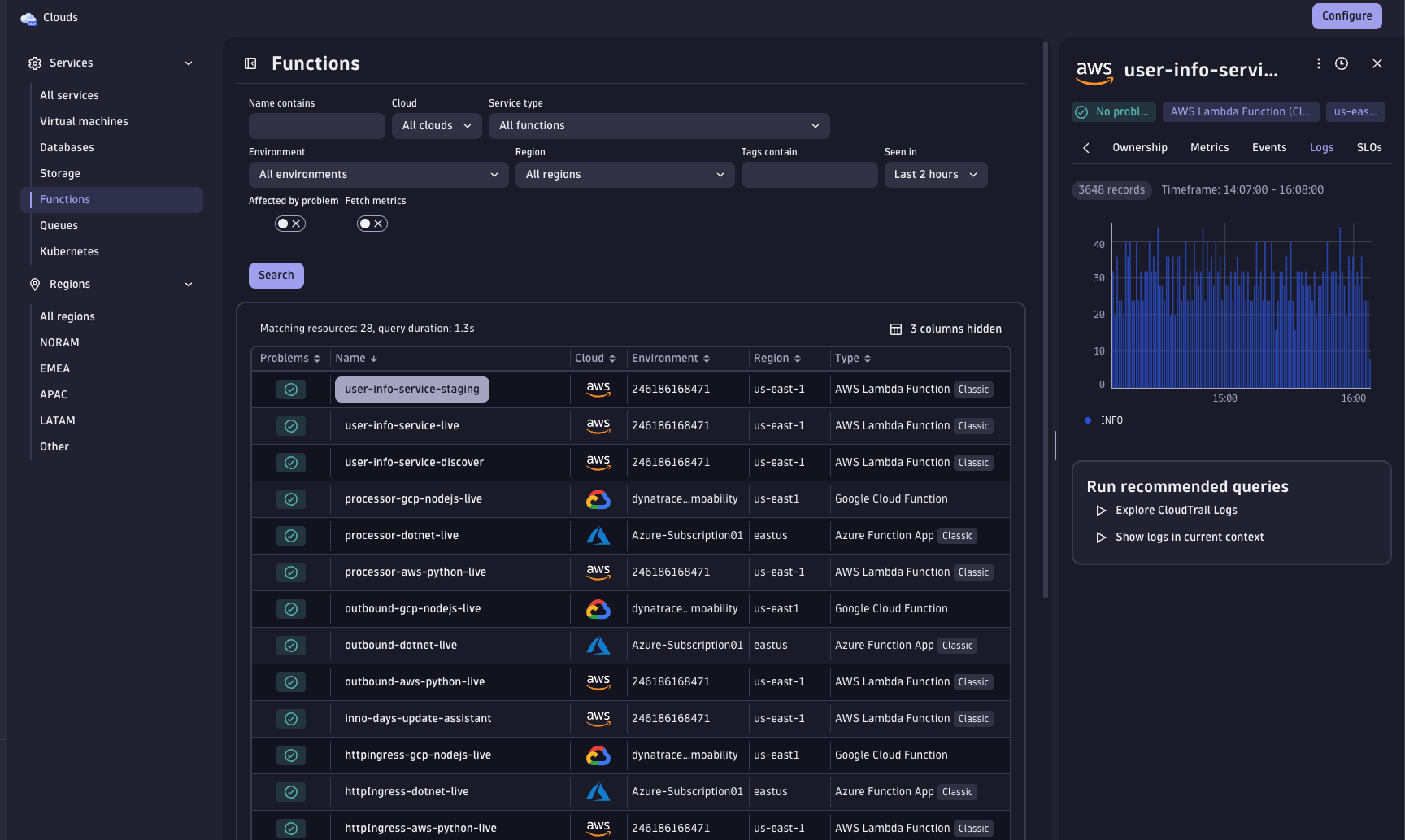Expand the Last 2 hours time selector
Image resolution: width=1405 pixels, height=840 pixels.
935,174
